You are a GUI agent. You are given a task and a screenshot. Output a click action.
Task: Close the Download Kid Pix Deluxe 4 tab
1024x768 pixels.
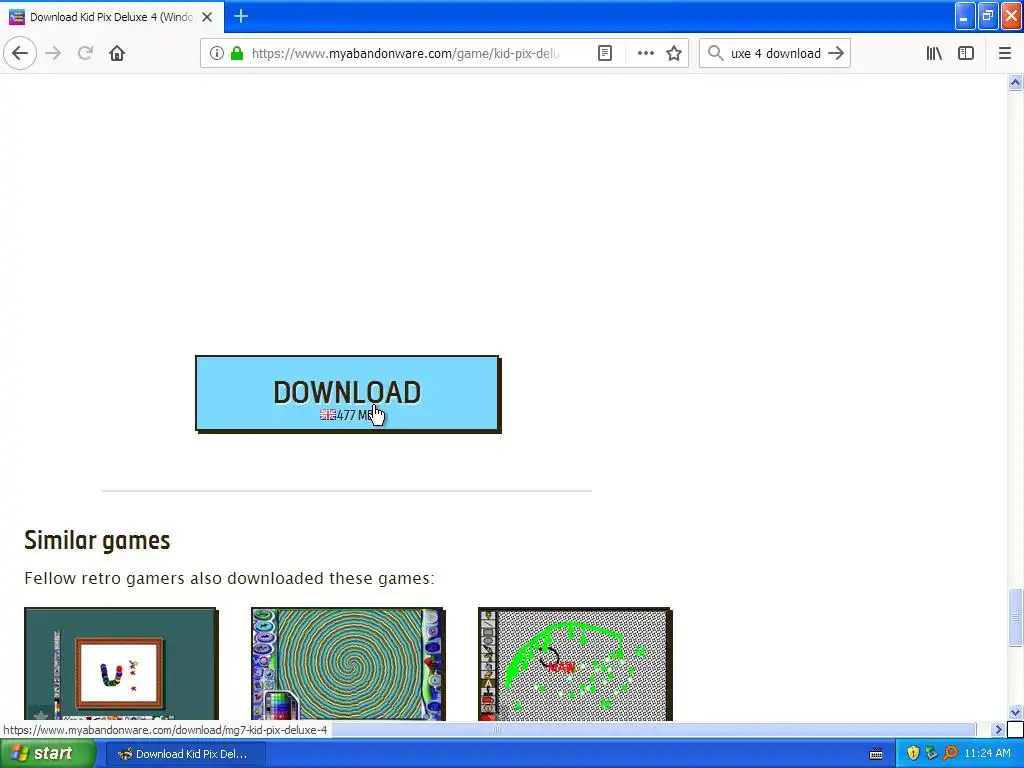coord(207,17)
